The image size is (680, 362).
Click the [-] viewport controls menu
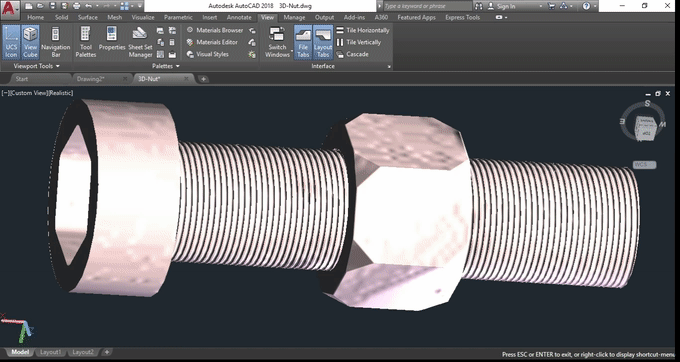coord(5,93)
